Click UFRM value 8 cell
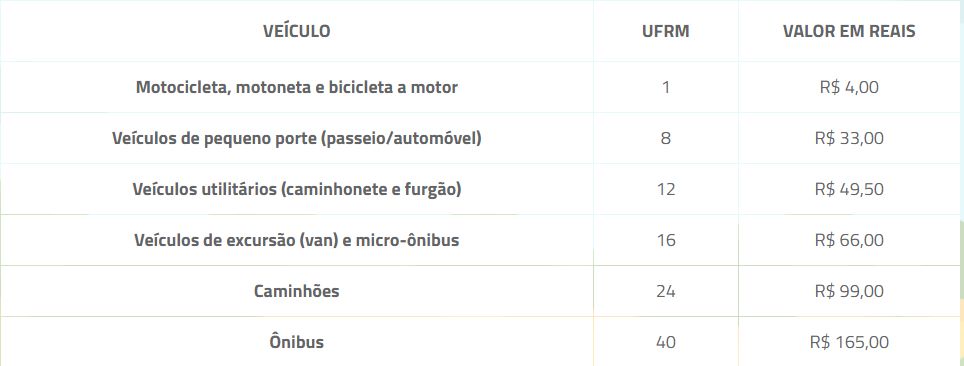964x366 pixels. click(x=666, y=138)
